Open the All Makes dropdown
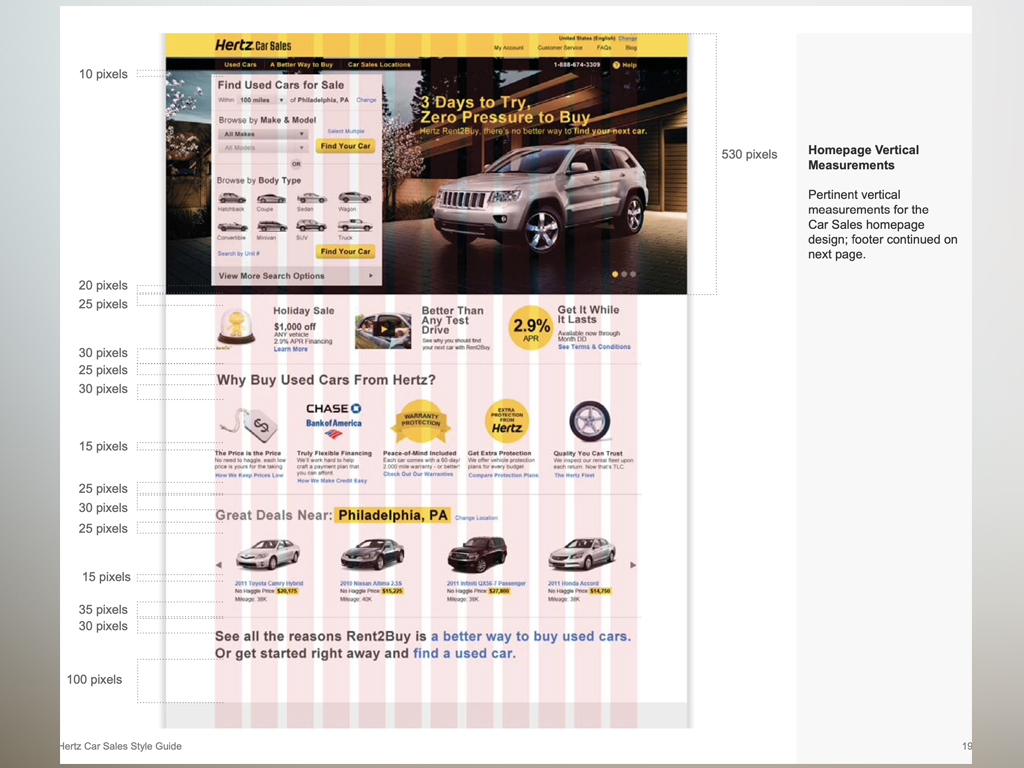1024x768 pixels. [264, 133]
